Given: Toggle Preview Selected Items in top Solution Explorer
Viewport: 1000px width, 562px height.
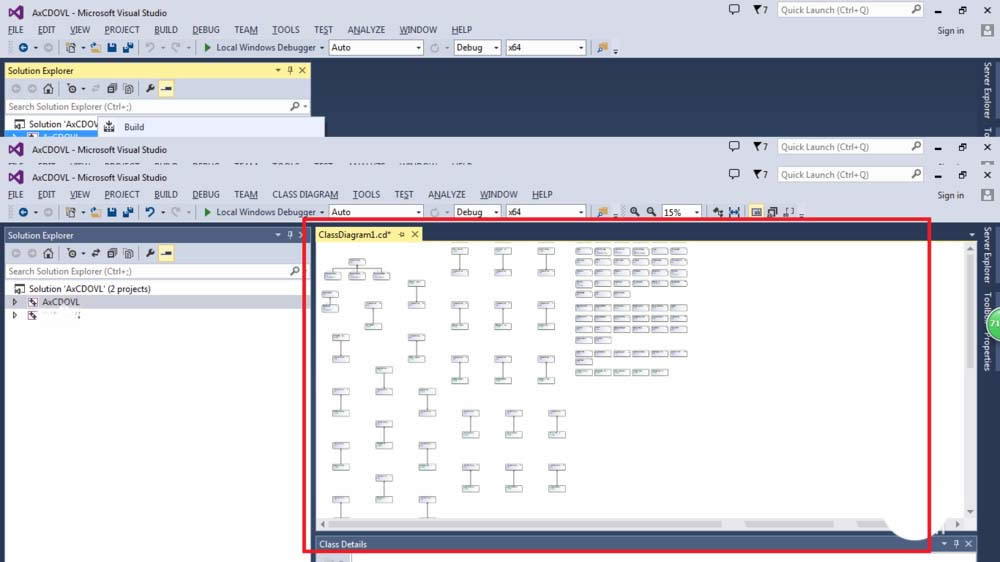Looking at the screenshot, I should 166,89.
